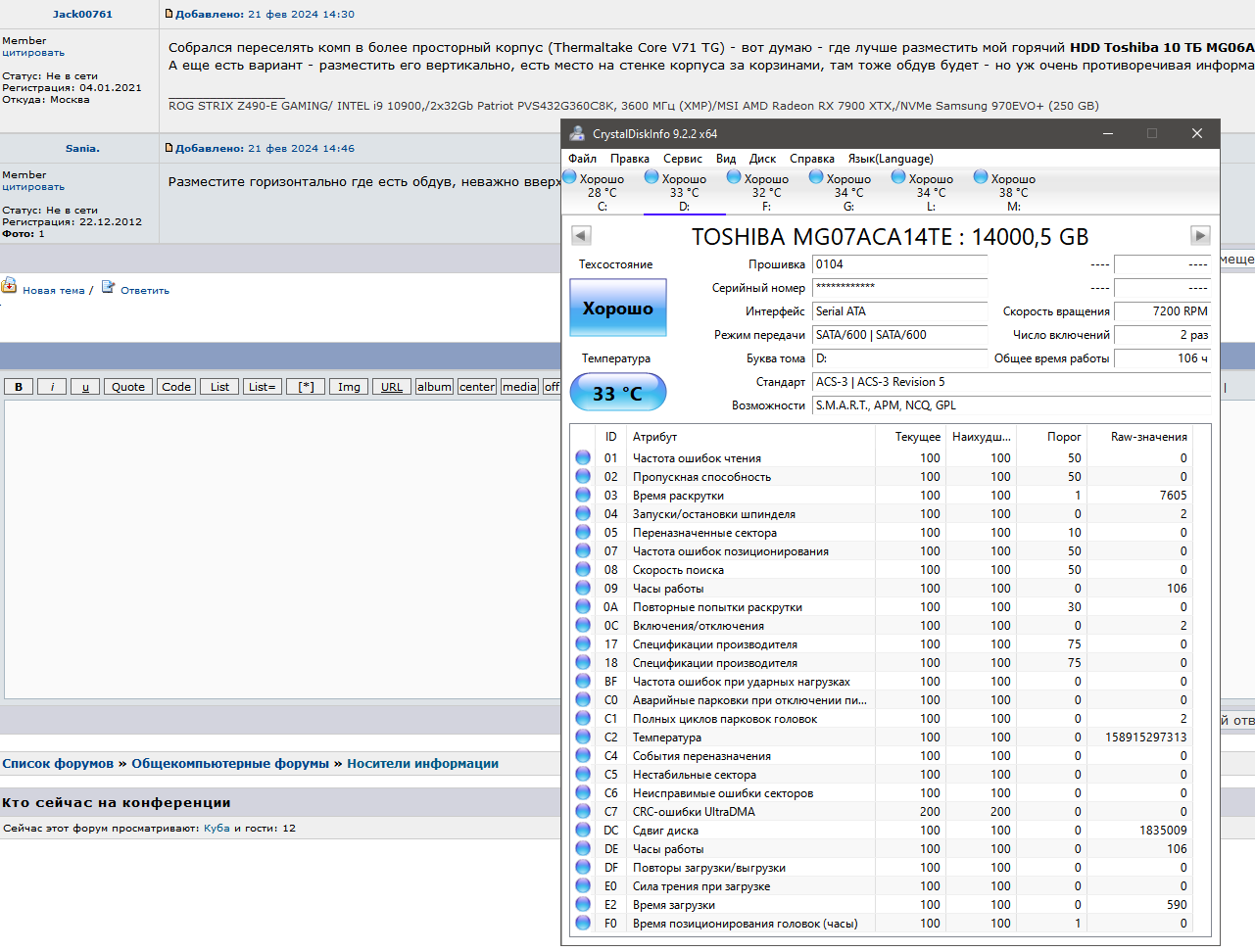1255x952 pixels.
Task: Open the Вид menu
Action: coord(726,159)
